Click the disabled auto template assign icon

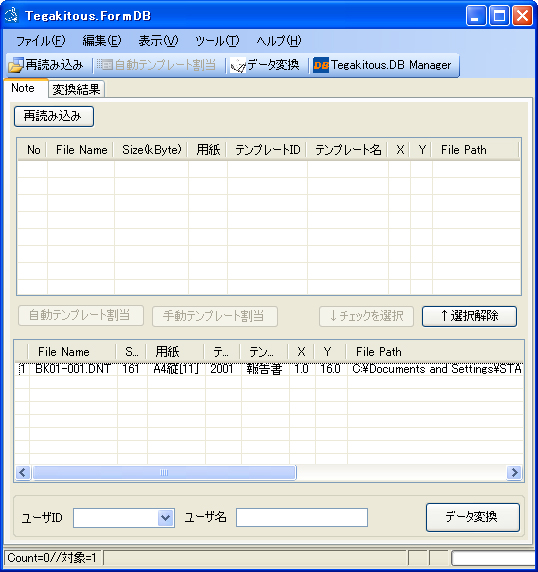tap(105, 65)
